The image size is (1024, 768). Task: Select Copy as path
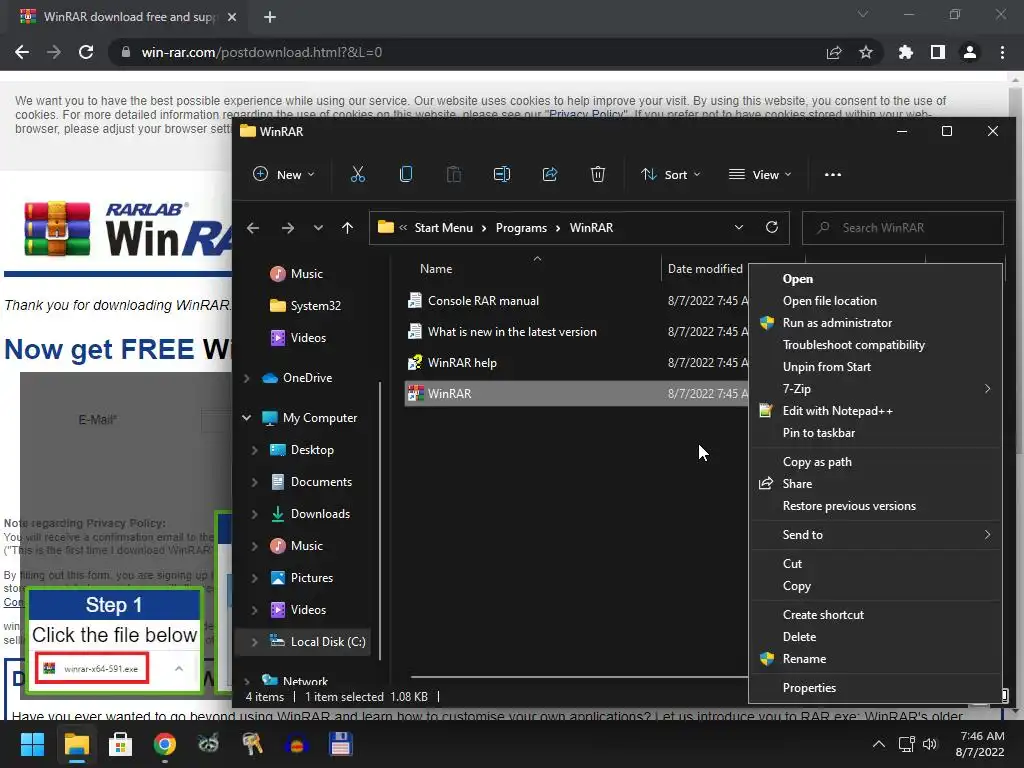click(x=876, y=462)
